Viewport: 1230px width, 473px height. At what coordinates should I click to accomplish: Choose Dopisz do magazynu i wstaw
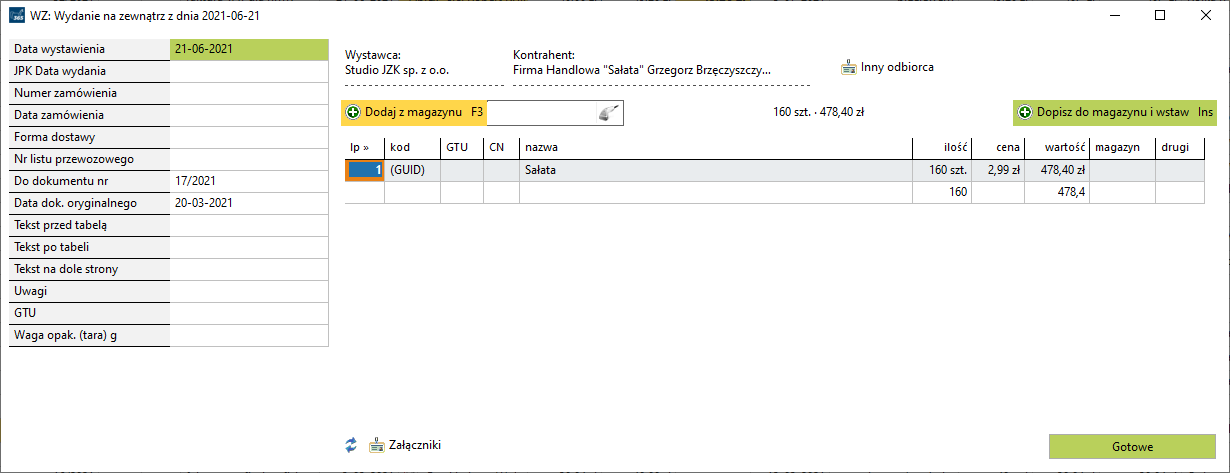point(1115,113)
